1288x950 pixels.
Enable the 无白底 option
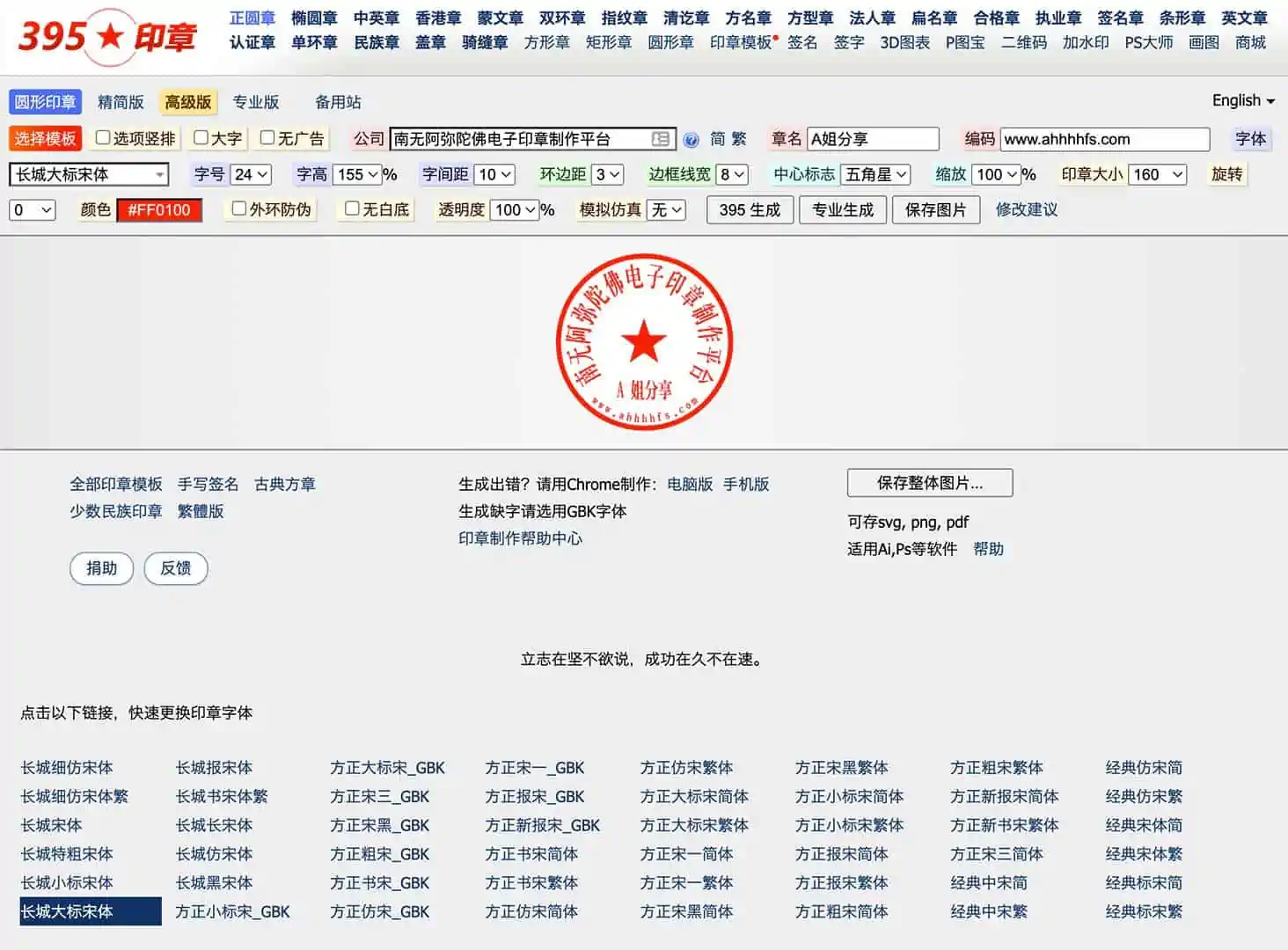pyautogui.click(x=353, y=209)
